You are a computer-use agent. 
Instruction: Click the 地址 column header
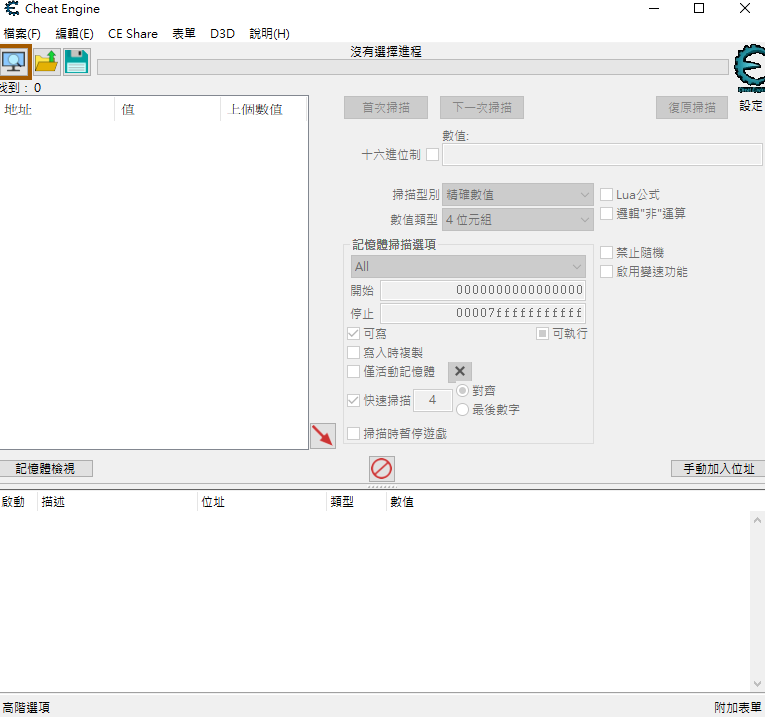coord(57,109)
